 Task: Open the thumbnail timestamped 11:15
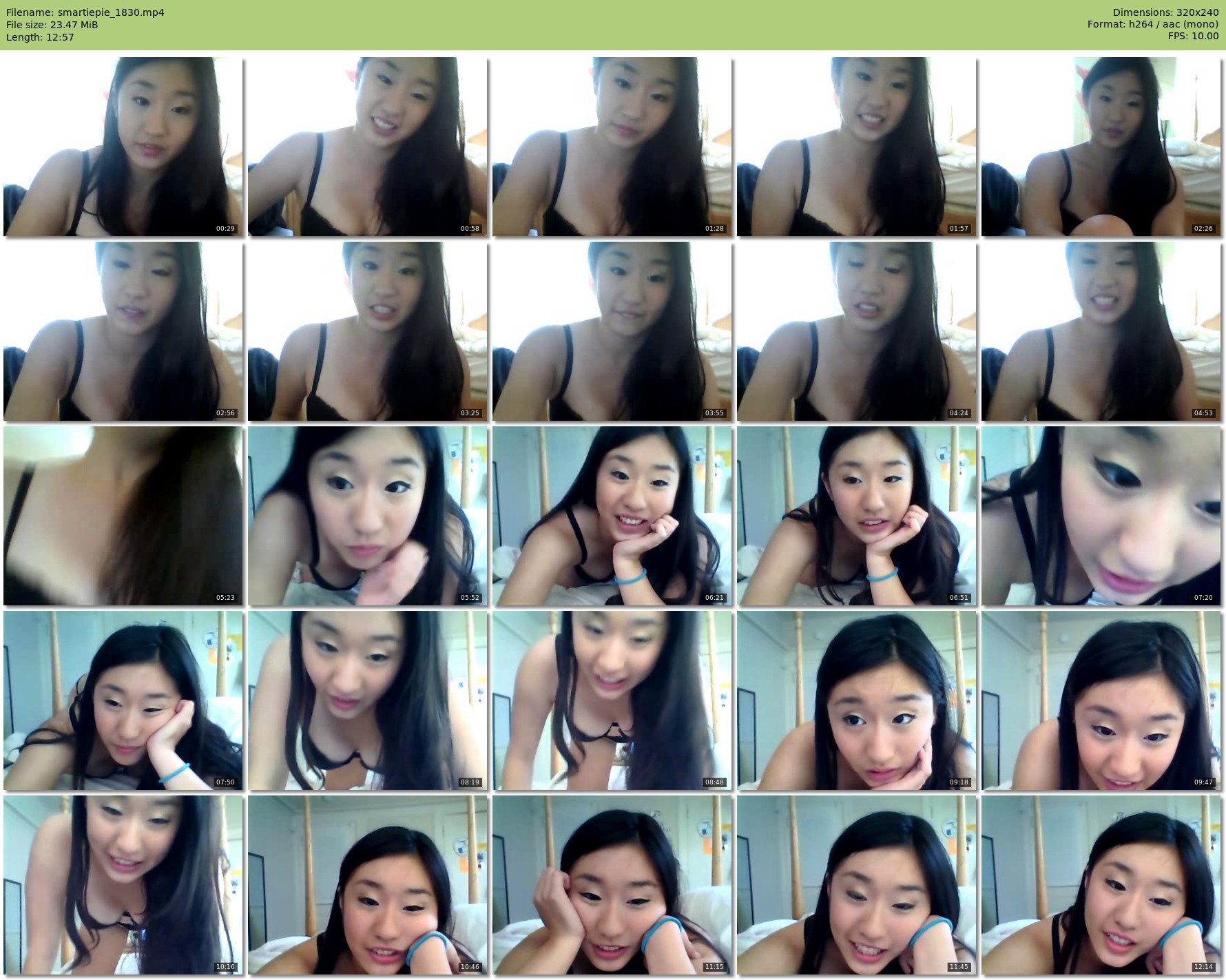(612, 885)
